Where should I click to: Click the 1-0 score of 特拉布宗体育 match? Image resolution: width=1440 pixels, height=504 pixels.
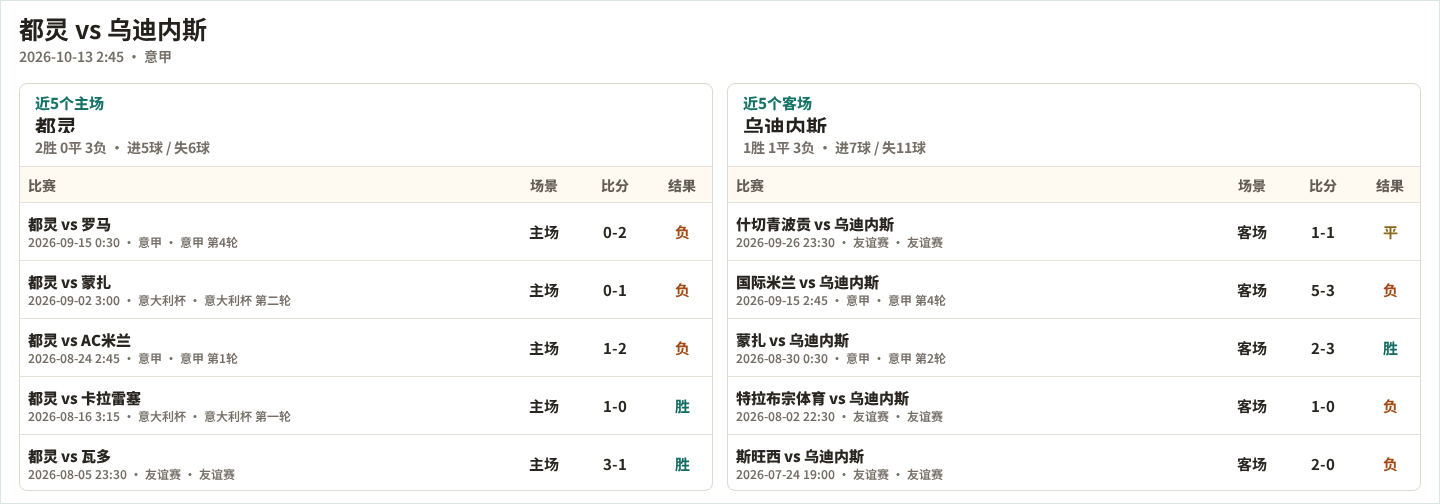tap(1323, 406)
